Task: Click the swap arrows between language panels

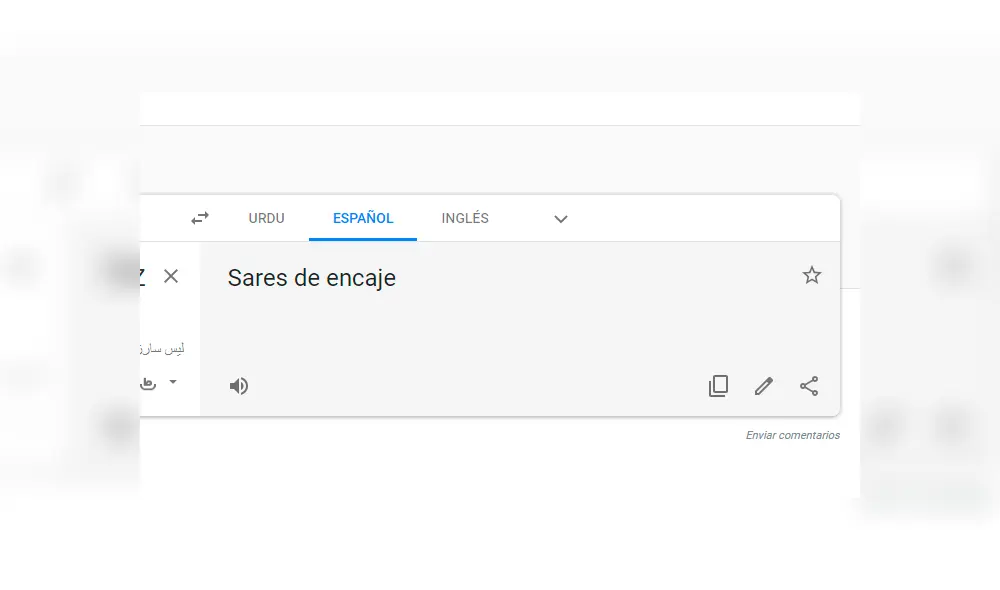Action: tap(199, 218)
